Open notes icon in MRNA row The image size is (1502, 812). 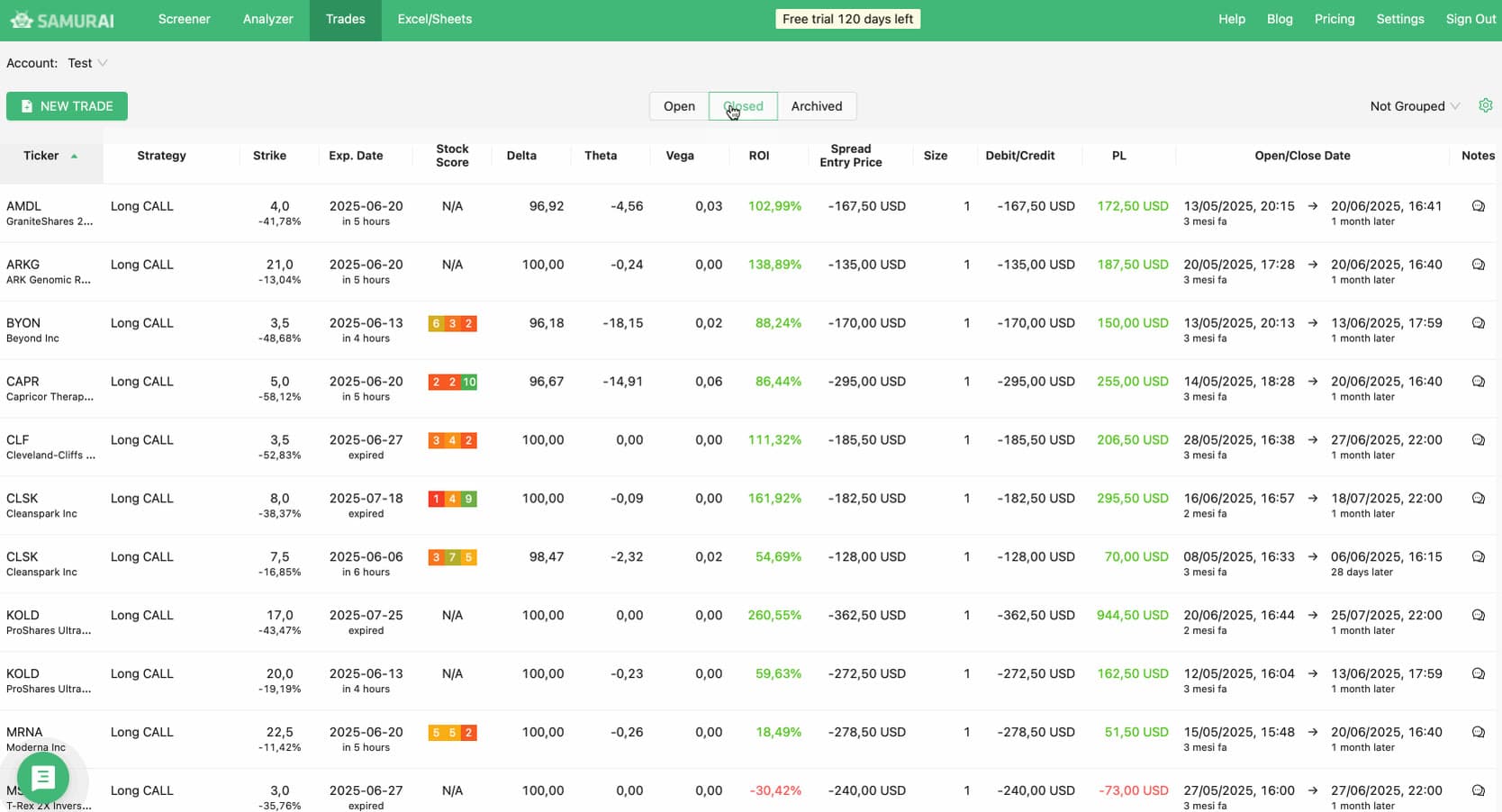click(x=1478, y=733)
